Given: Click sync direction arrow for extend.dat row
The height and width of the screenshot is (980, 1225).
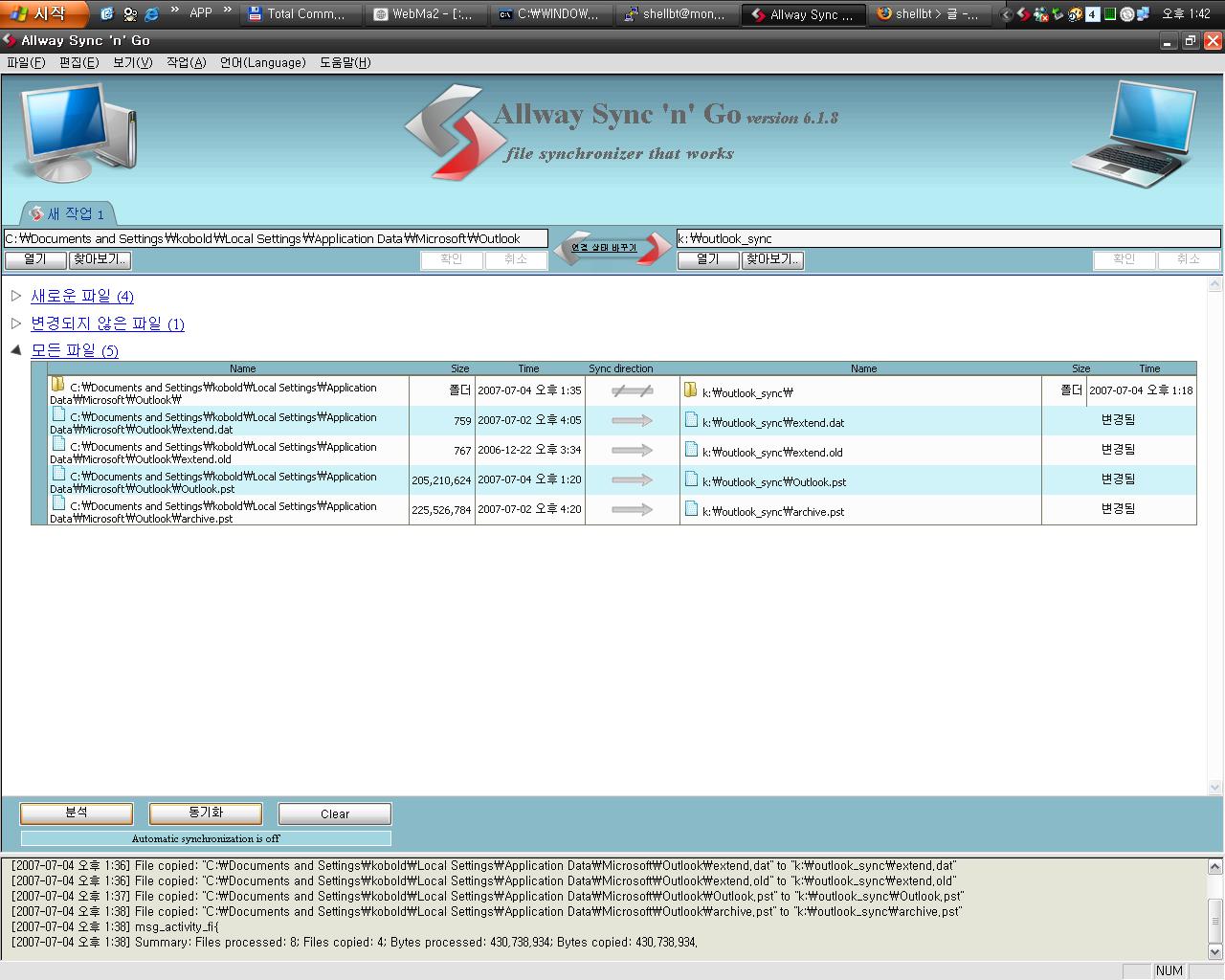Looking at the screenshot, I should [633, 420].
